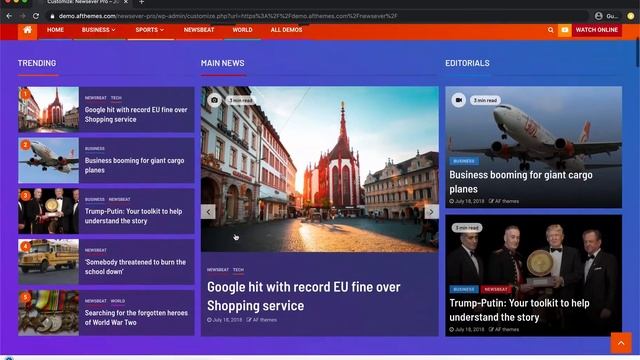Expand the Sports menu dropdown
This screenshot has height=360, width=640.
(x=149, y=30)
